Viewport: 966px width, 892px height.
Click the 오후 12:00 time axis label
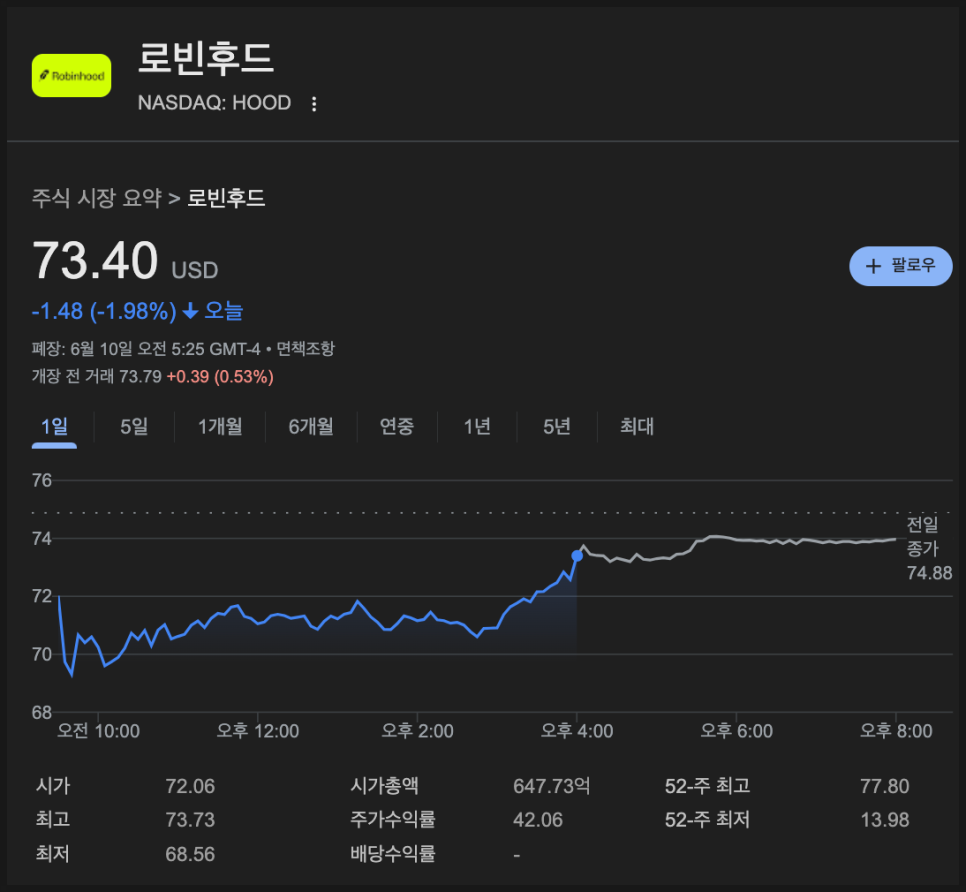click(x=258, y=731)
